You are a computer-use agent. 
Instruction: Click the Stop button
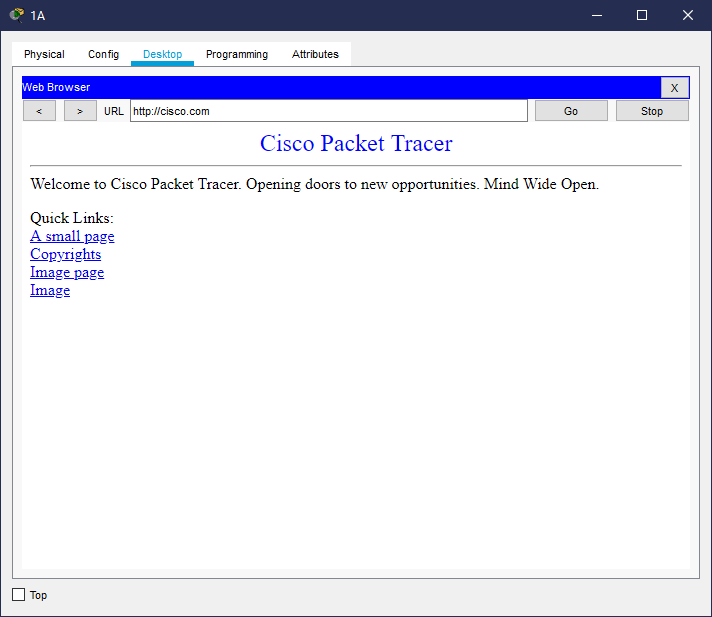click(652, 111)
